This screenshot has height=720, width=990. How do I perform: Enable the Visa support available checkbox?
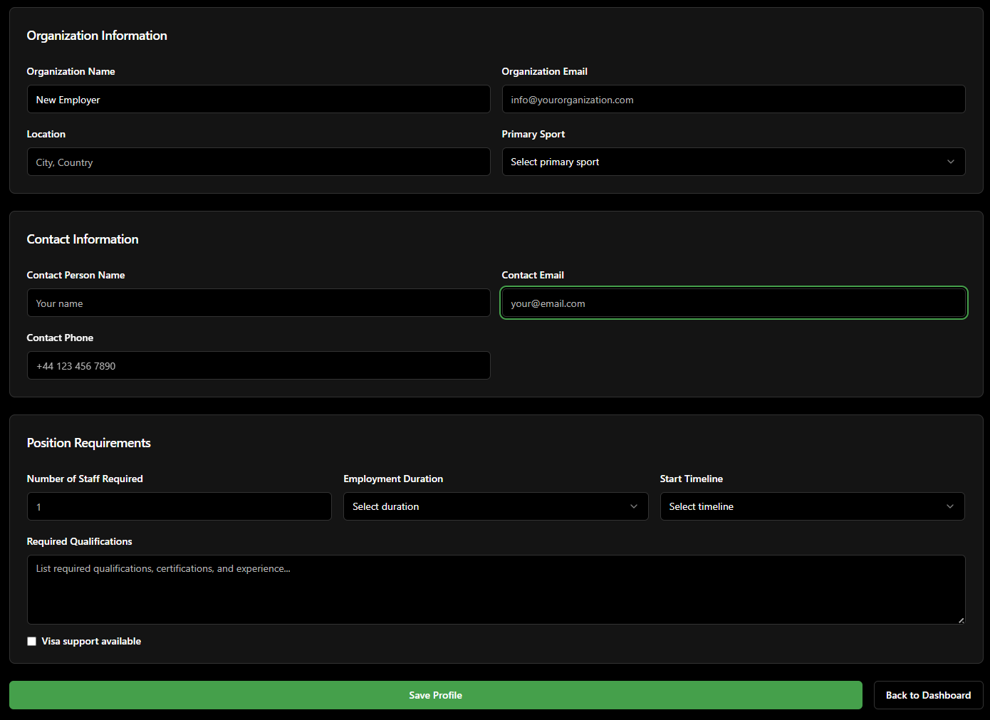tap(32, 641)
